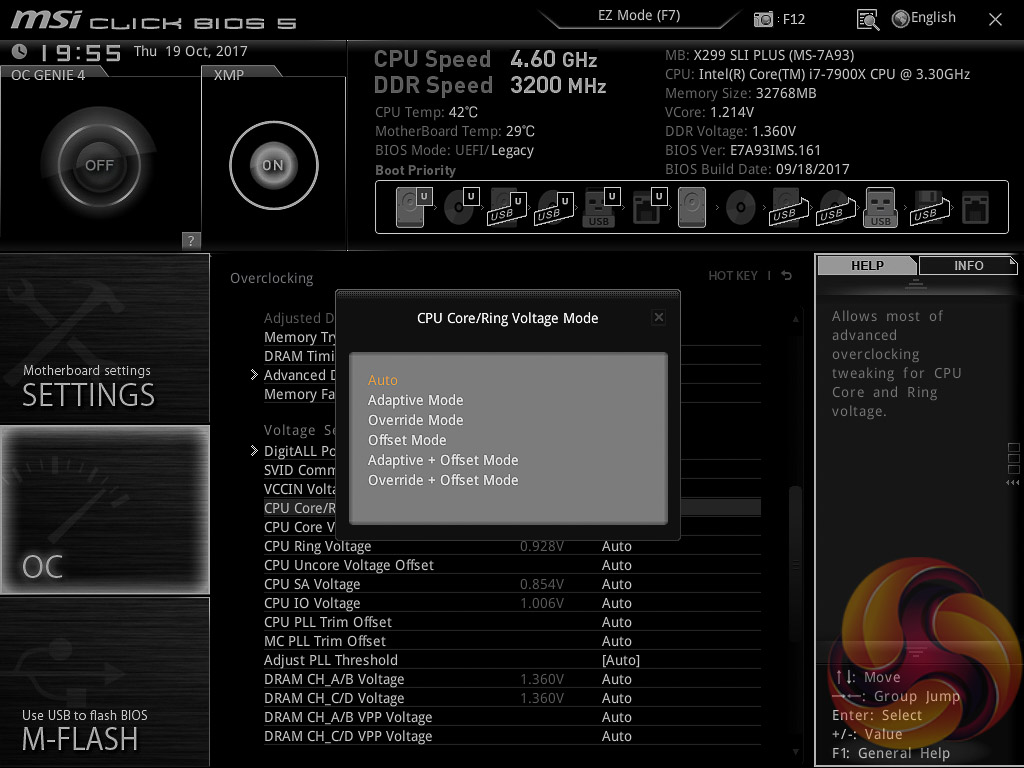This screenshot has height=768, width=1024.
Task: Toggle the XMP ON knob
Action: (x=274, y=165)
